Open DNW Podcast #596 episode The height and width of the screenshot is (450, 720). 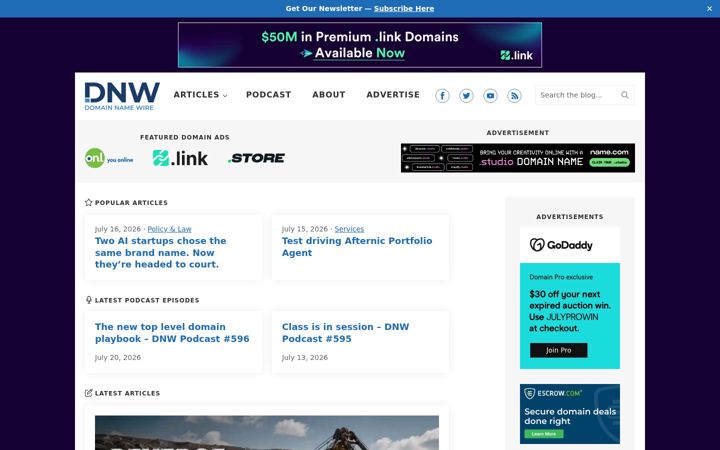(x=172, y=333)
